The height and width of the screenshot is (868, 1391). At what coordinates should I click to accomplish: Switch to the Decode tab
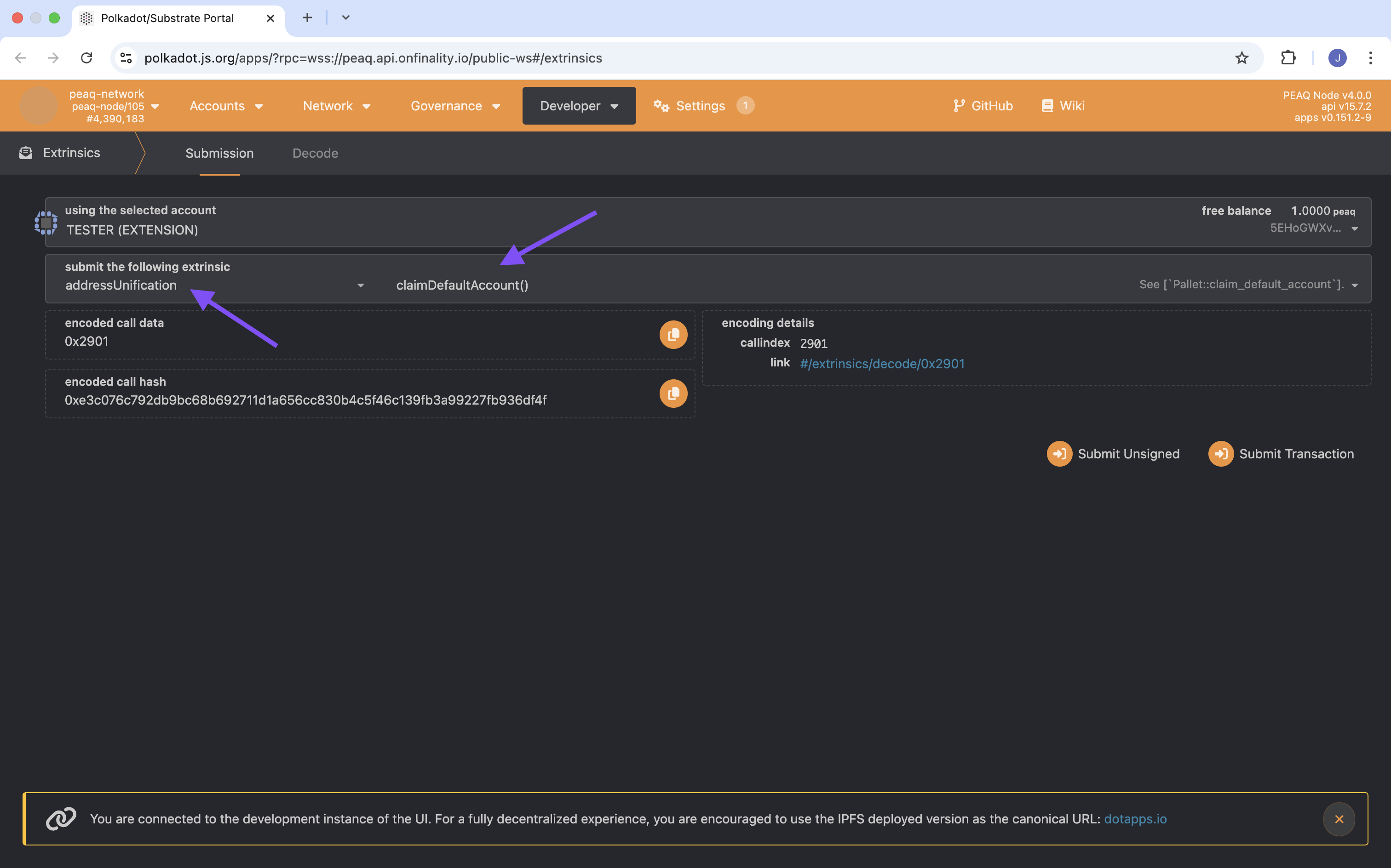coord(315,153)
